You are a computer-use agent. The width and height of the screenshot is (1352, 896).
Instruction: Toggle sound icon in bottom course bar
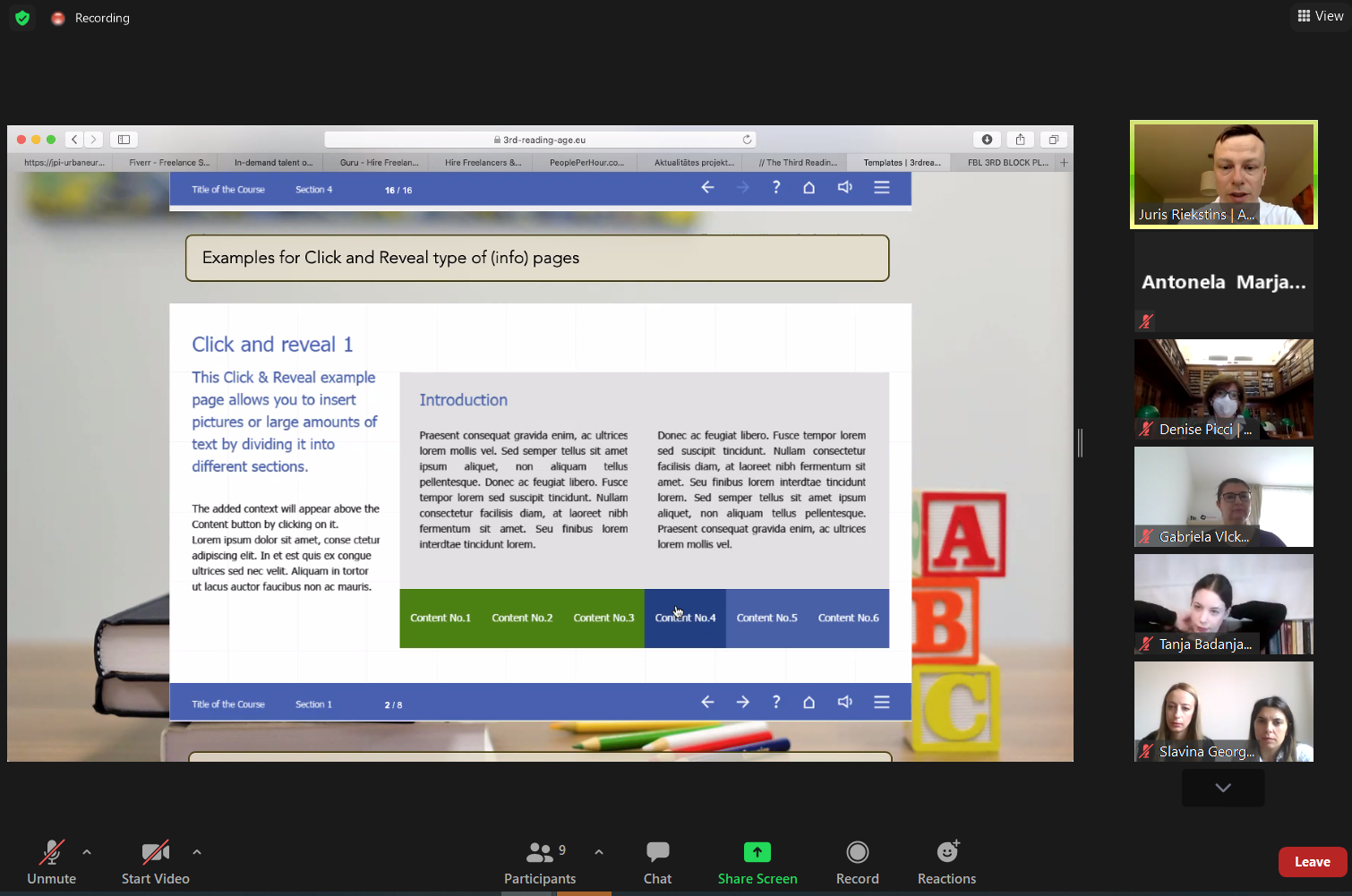(844, 703)
